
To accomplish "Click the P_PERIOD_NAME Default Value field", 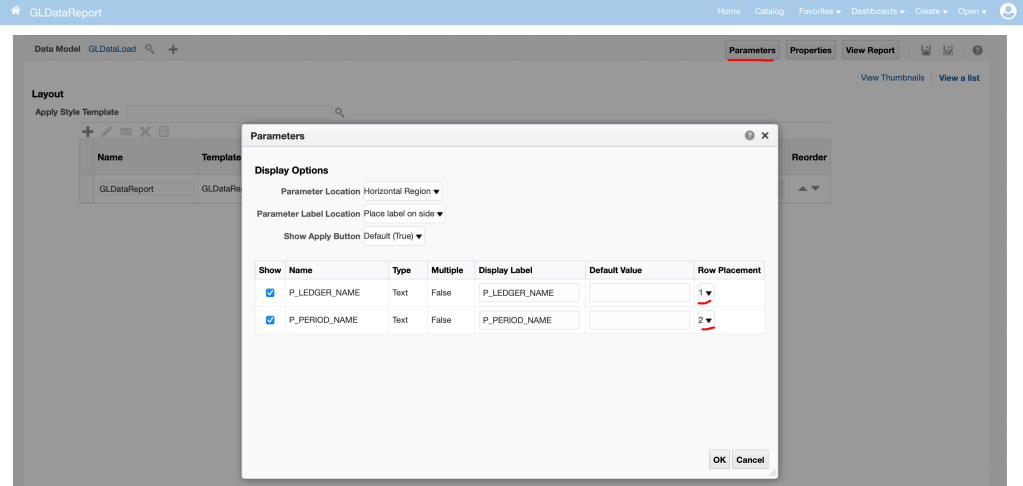I will pos(639,320).
